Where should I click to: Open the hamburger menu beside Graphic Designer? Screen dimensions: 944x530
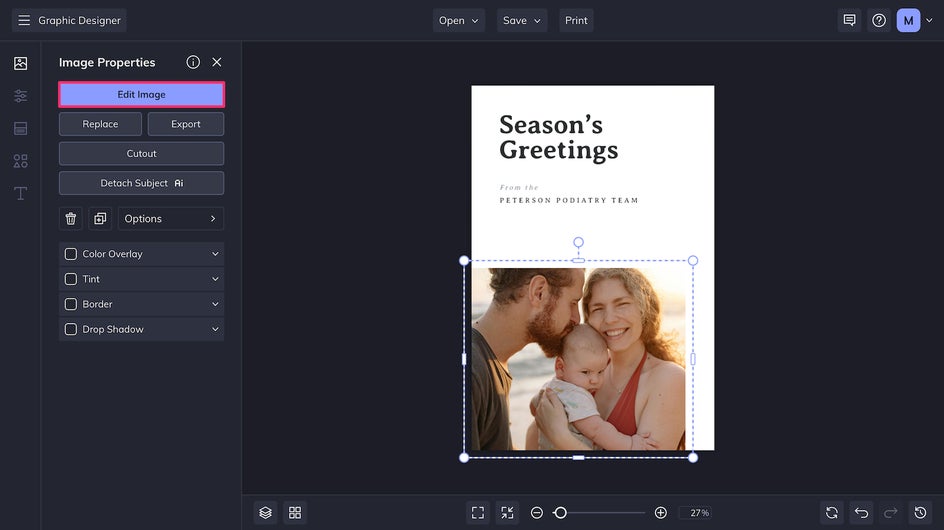(x=24, y=20)
